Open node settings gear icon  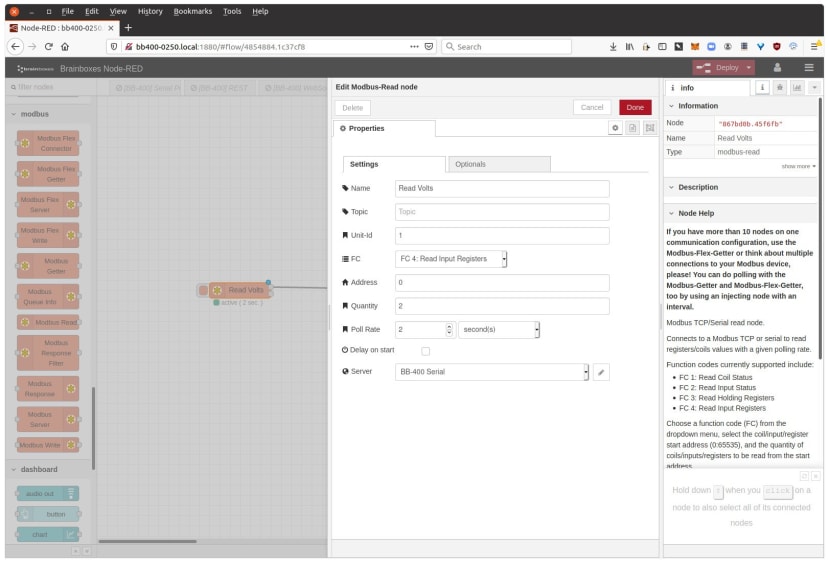coord(615,128)
